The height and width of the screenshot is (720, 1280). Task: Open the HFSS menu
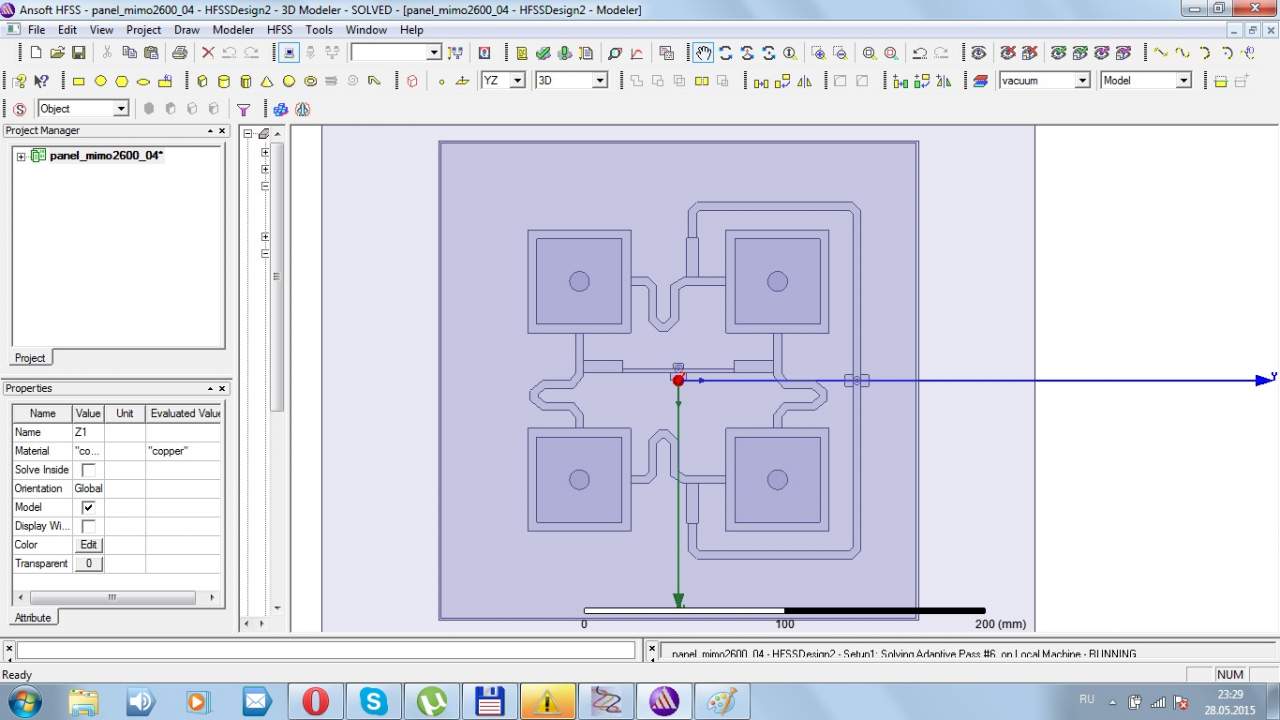click(x=280, y=30)
